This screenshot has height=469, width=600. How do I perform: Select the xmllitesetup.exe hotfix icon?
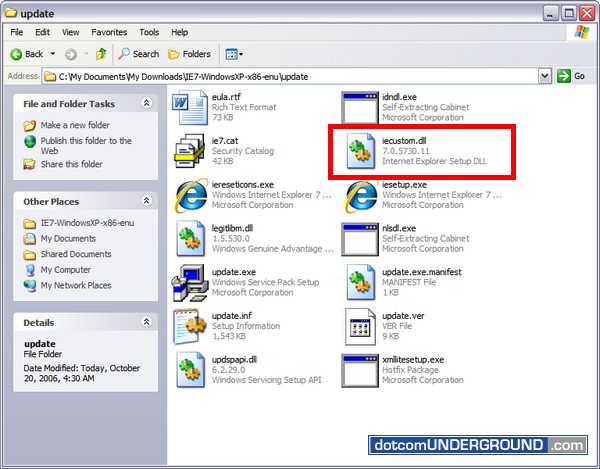[x=360, y=371]
